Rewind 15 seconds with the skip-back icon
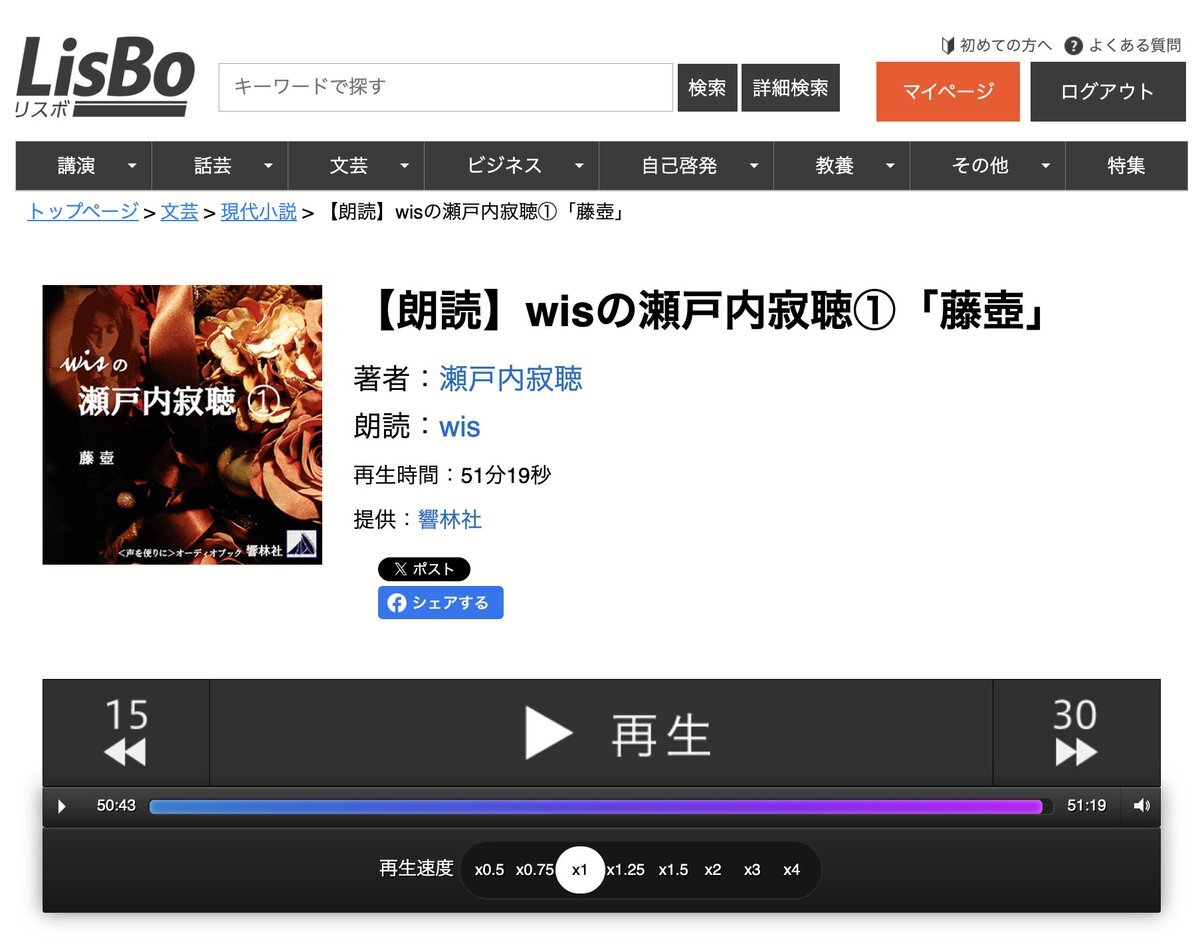Viewport: 1200px width, 950px height. [x=126, y=733]
